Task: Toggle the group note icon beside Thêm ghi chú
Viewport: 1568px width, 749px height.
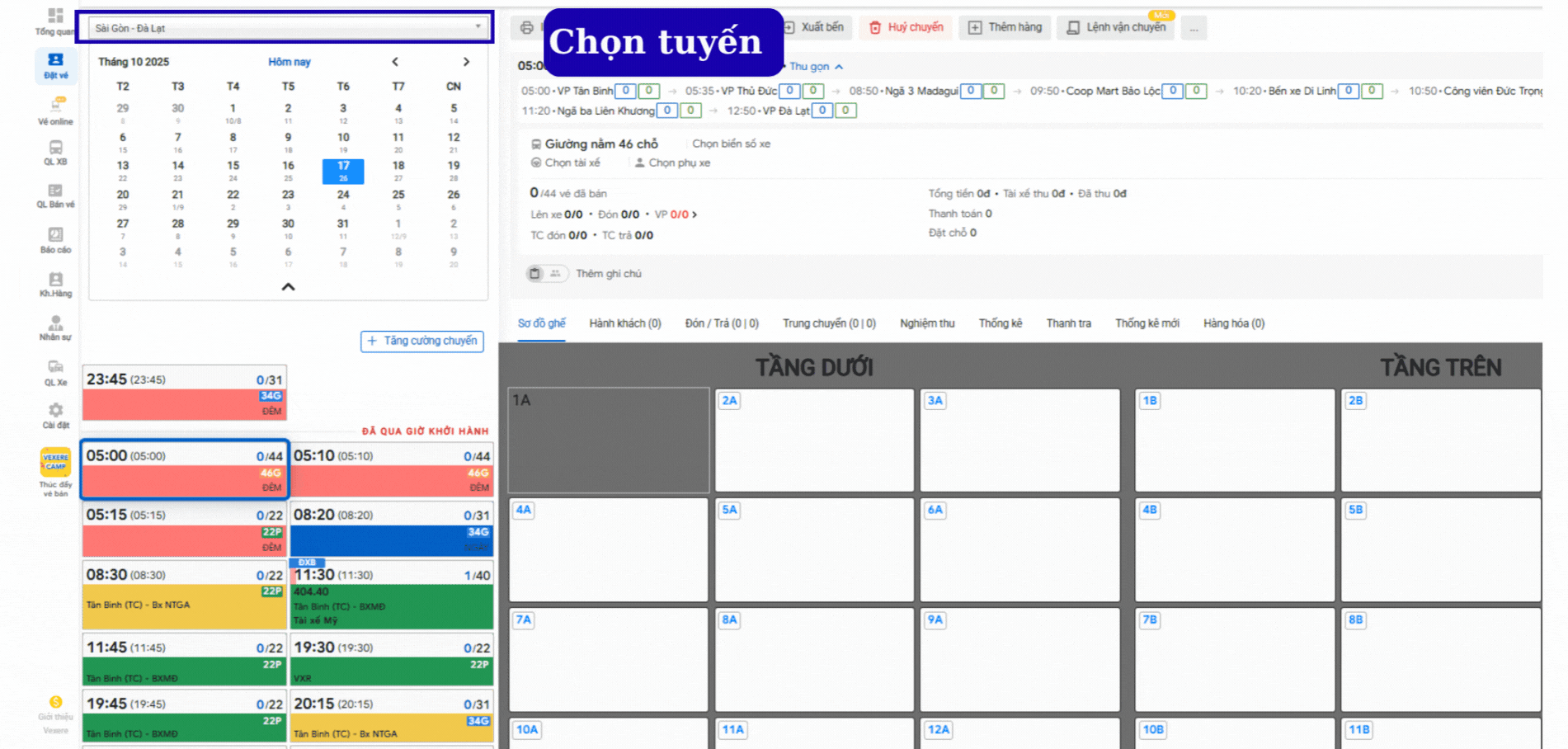Action: coord(555,274)
